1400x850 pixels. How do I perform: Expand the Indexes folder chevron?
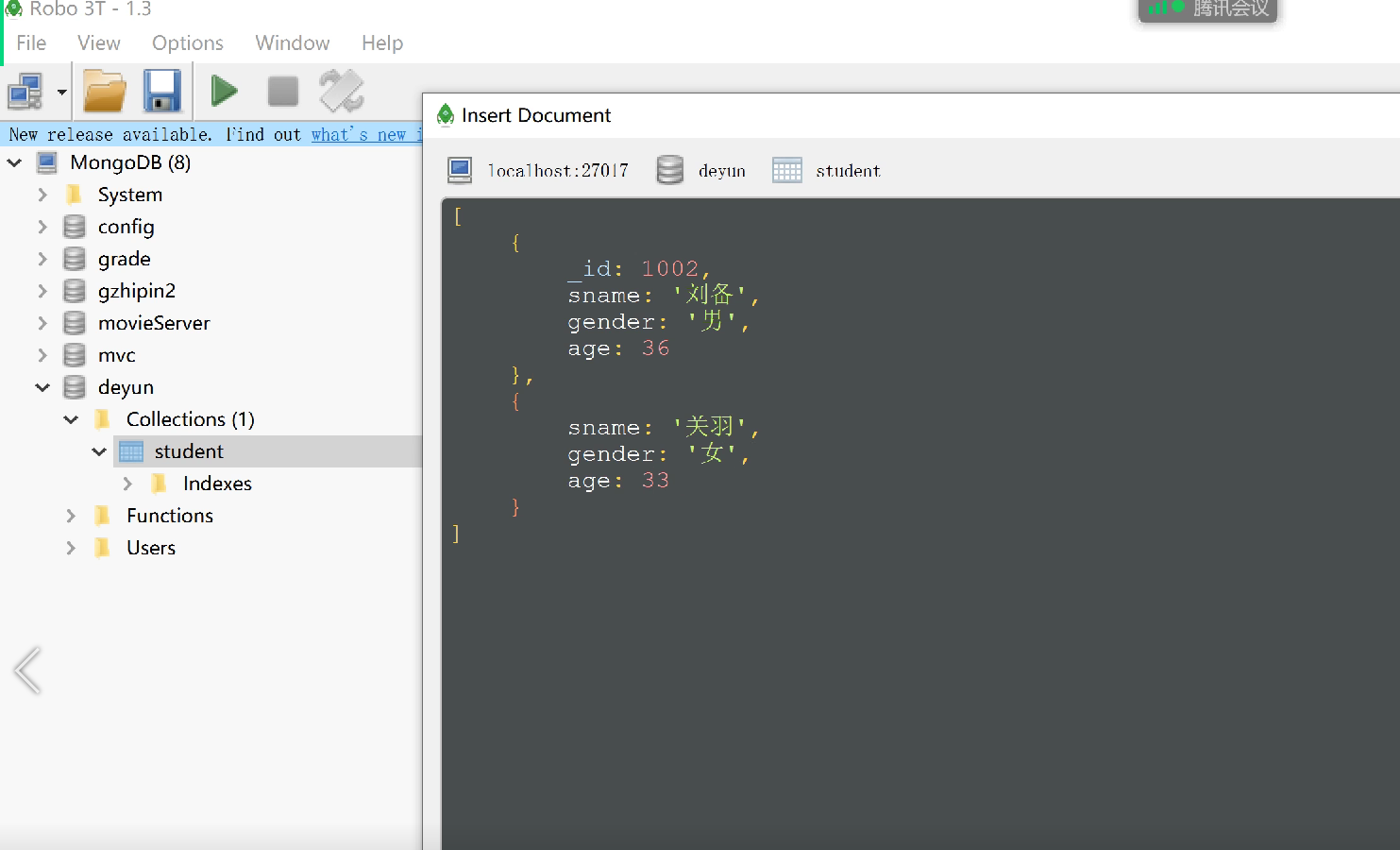127,484
